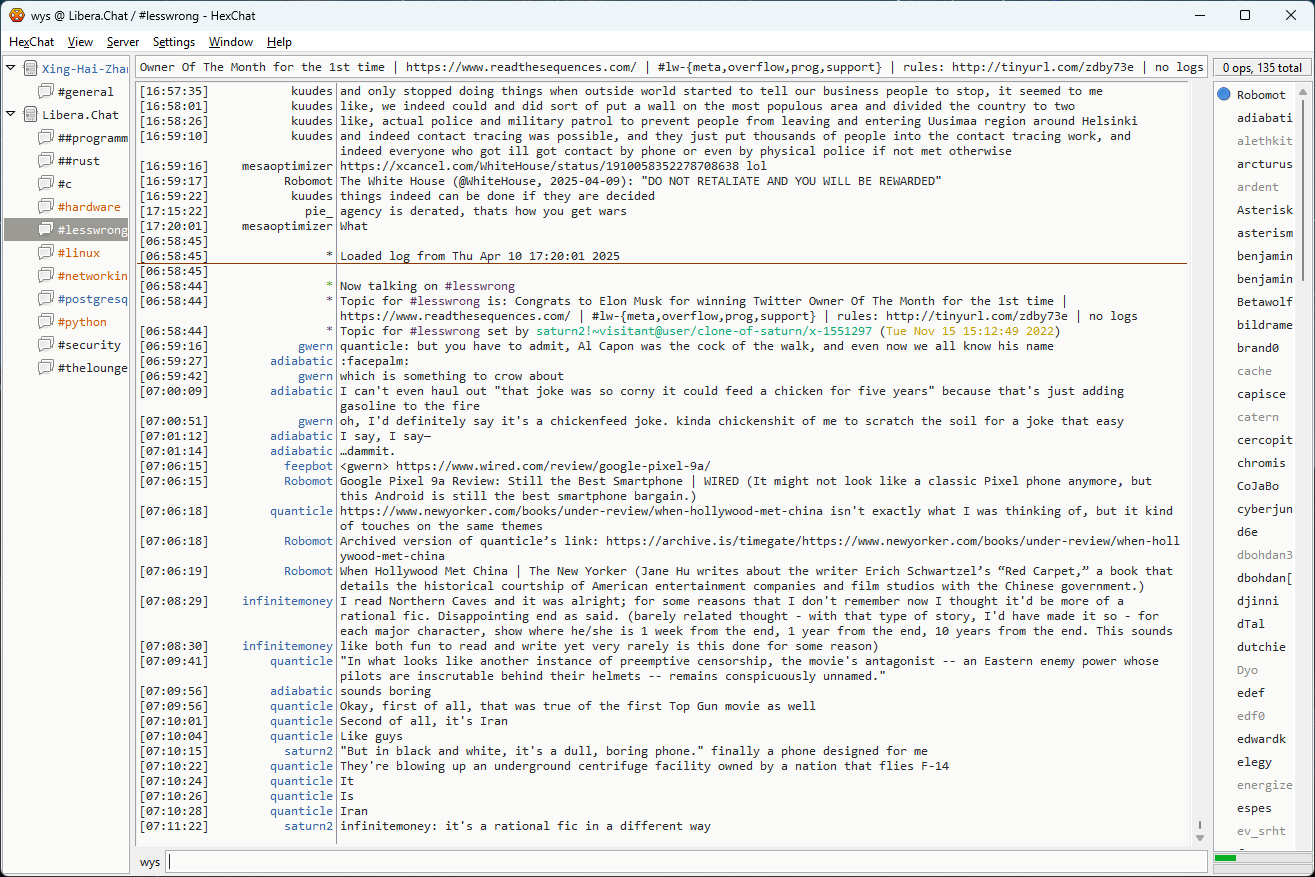The height and width of the screenshot is (877, 1315).
Task: Collapse the Xing-Hai-Zhai server tree
Action: pos(11,68)
